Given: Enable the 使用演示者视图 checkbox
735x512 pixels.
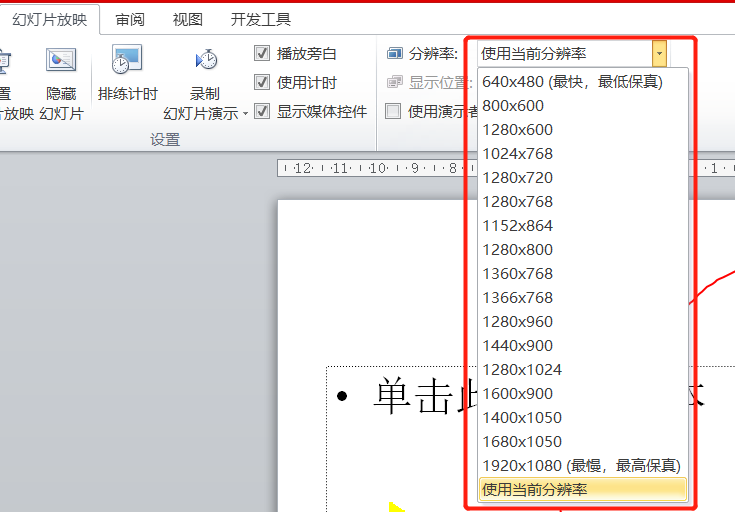Looking at the screenshot, I should pyautogui.click(x=394, y=112).
